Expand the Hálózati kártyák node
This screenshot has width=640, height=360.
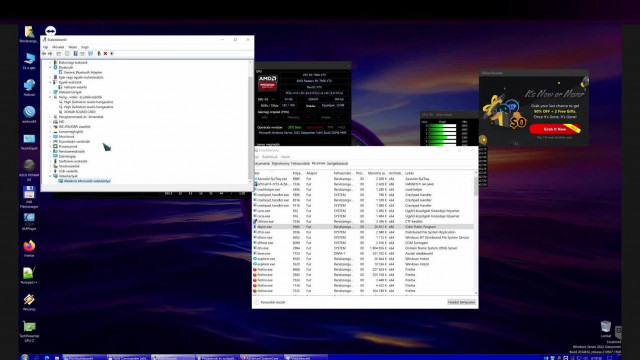tap(50, 92)
